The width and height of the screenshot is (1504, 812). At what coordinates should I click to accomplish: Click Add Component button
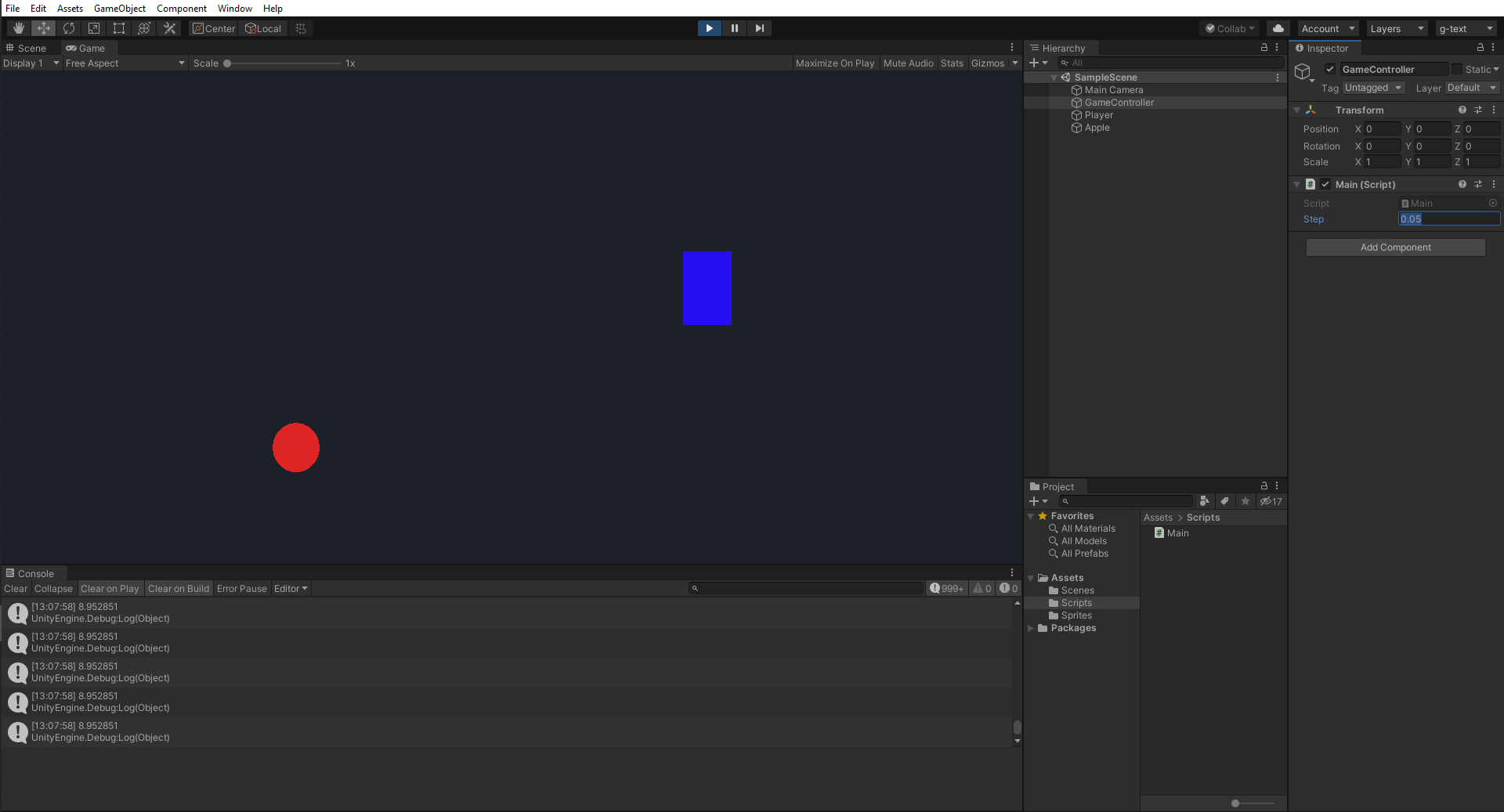pos(1395,247)
